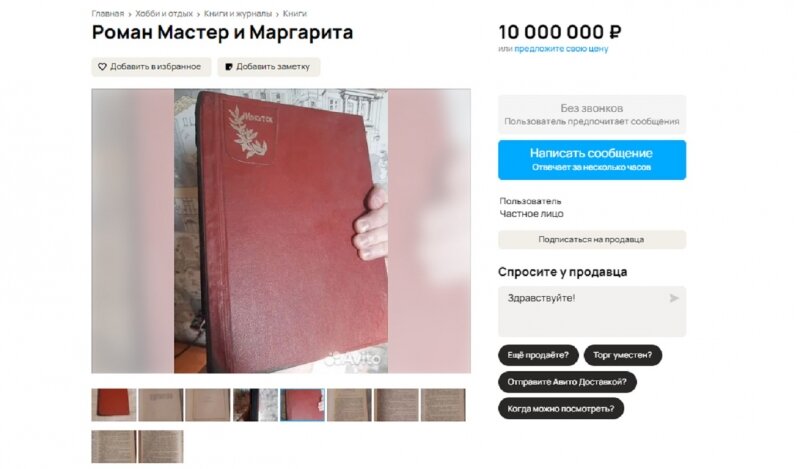Select the Книги breadcrumb link
Viewport: 800px width, 469px height.
tap(295, 14)
